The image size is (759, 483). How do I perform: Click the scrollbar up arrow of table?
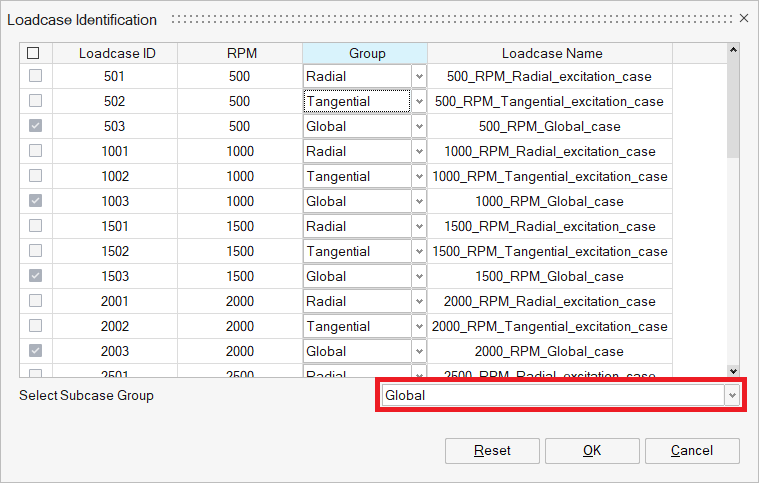(733, 50)
